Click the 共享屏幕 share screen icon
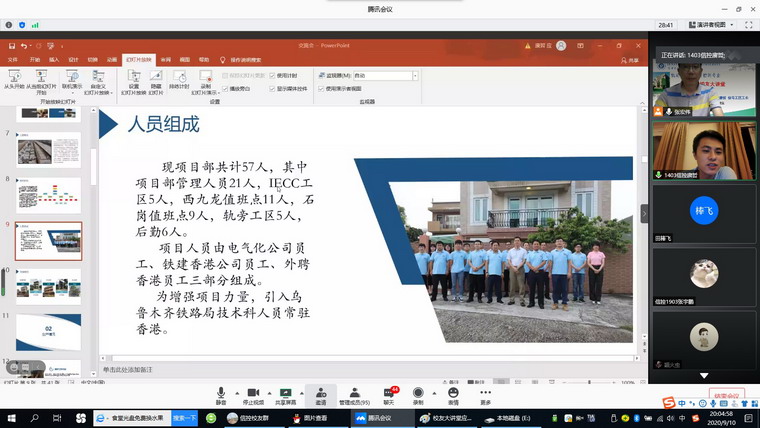The width and height of the screenshot is (760, 428). pyautogui.click(x=286, y=392)
